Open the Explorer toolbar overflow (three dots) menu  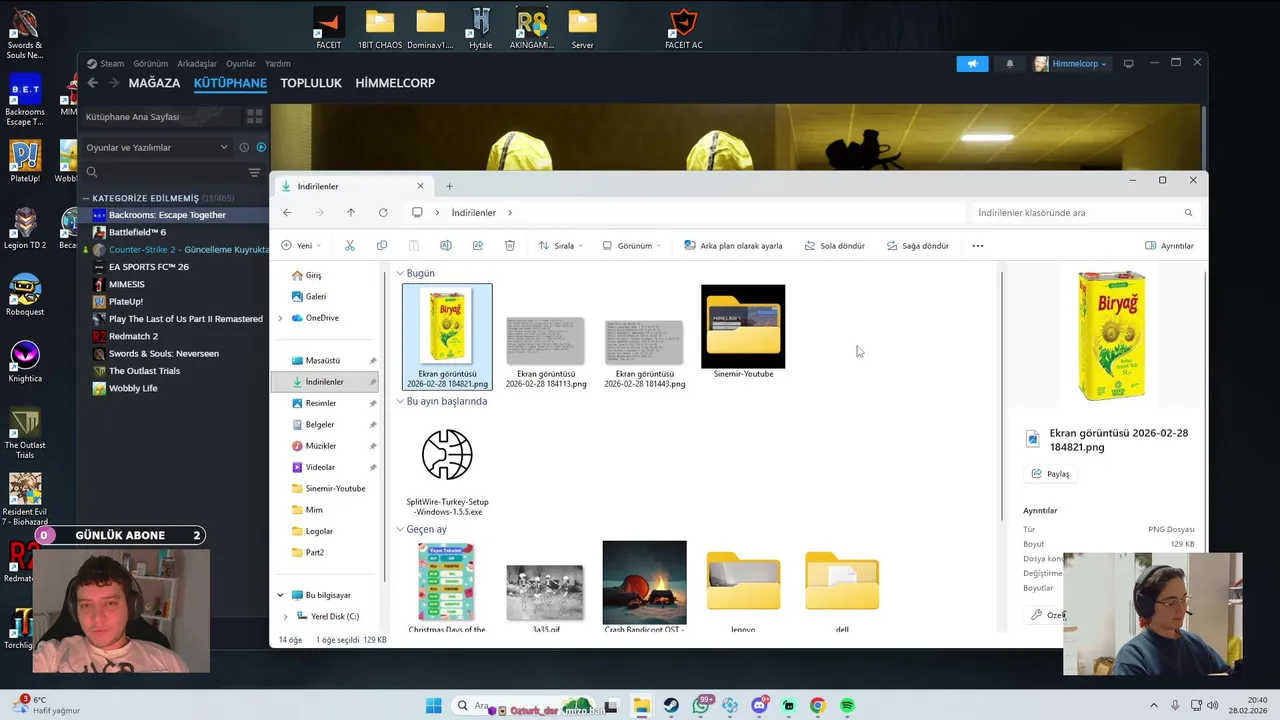977,245
